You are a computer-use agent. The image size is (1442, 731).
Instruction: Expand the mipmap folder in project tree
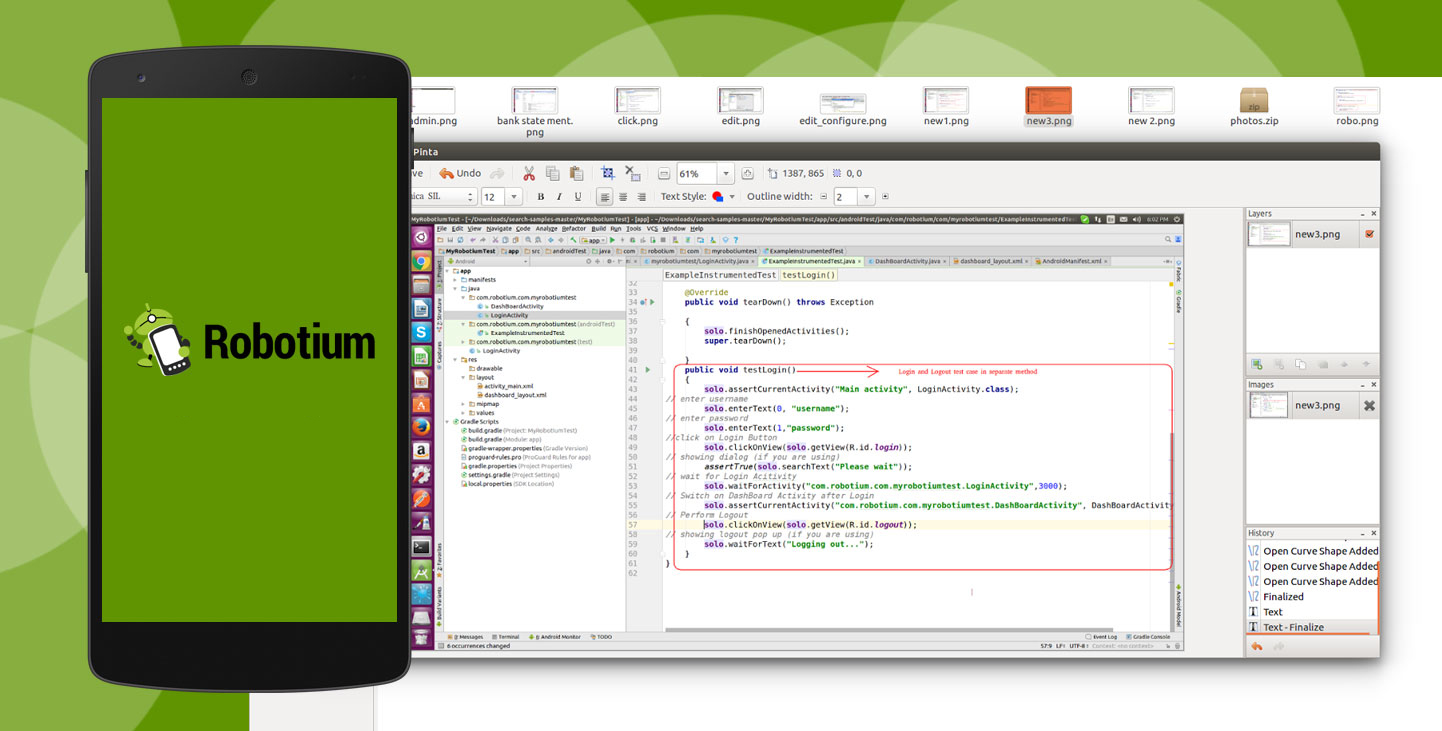click(463, 403)
